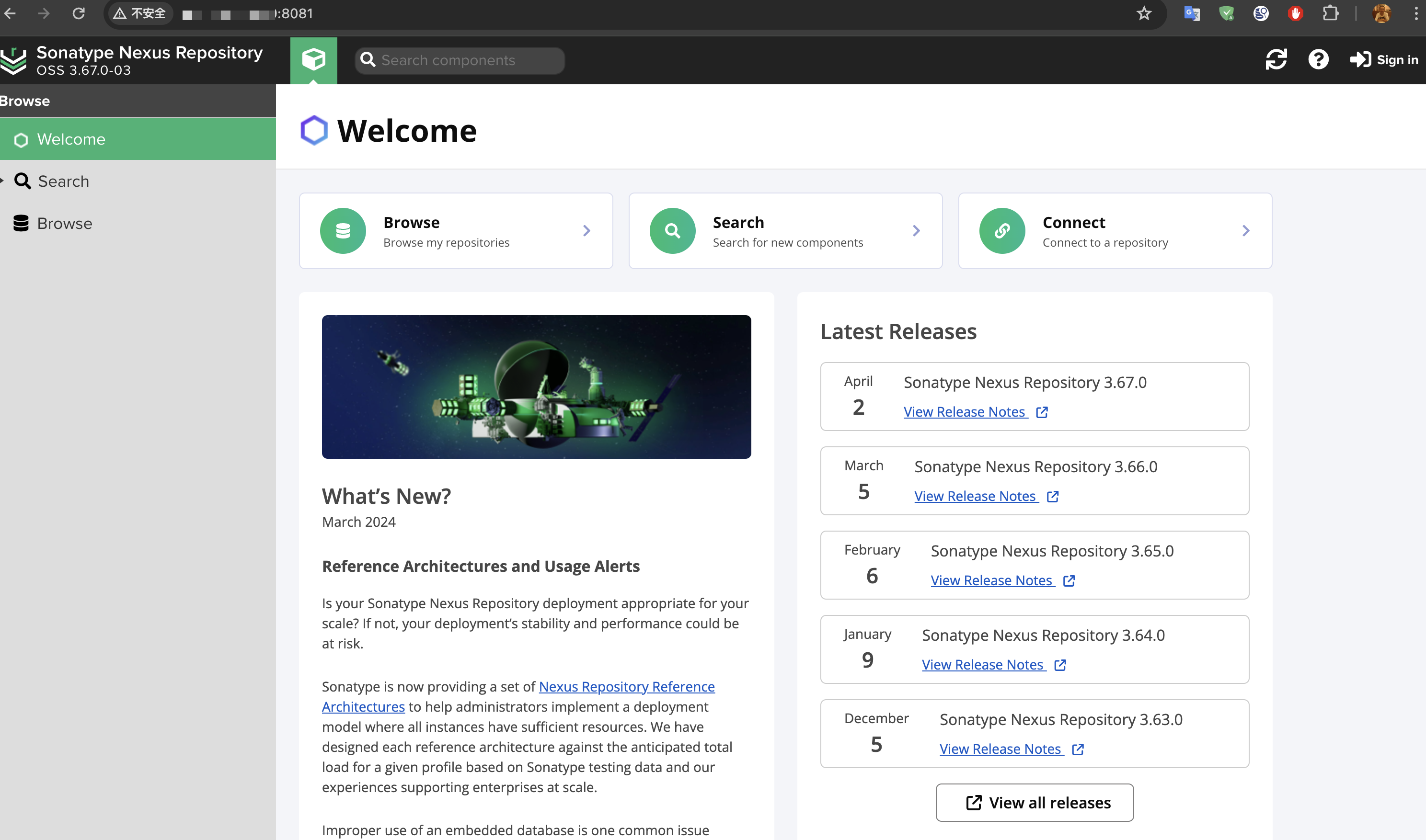View Release Notes for version 3.67.0
This screenshot has height=840, width=1426.
point(965,411)
